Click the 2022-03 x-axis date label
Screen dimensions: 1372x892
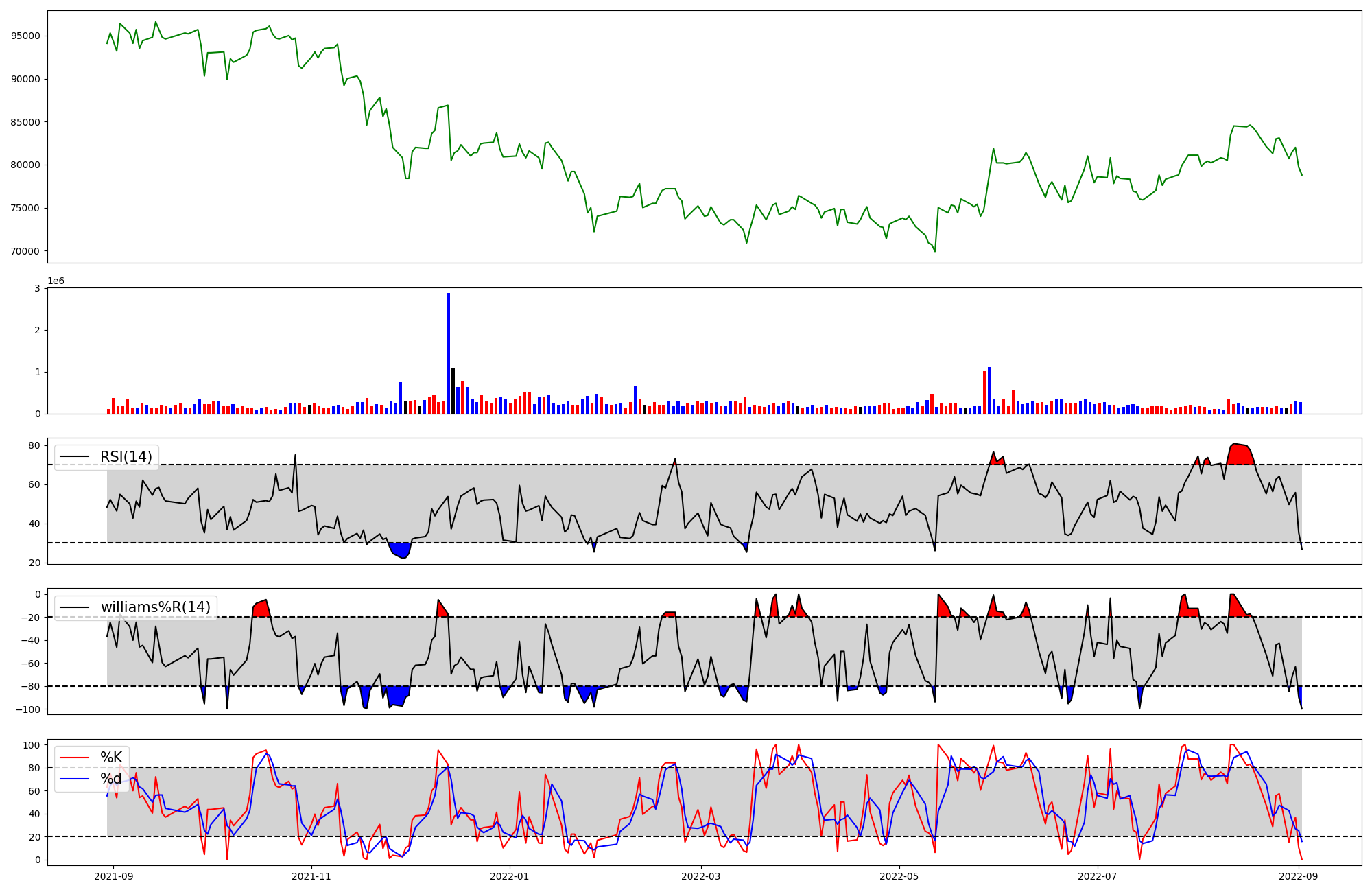coord(701,876)
